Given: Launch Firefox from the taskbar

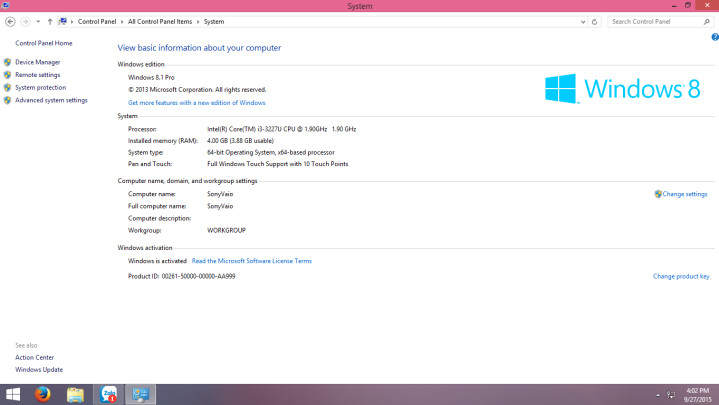Looking at the screenshot, I should point(43,394).
